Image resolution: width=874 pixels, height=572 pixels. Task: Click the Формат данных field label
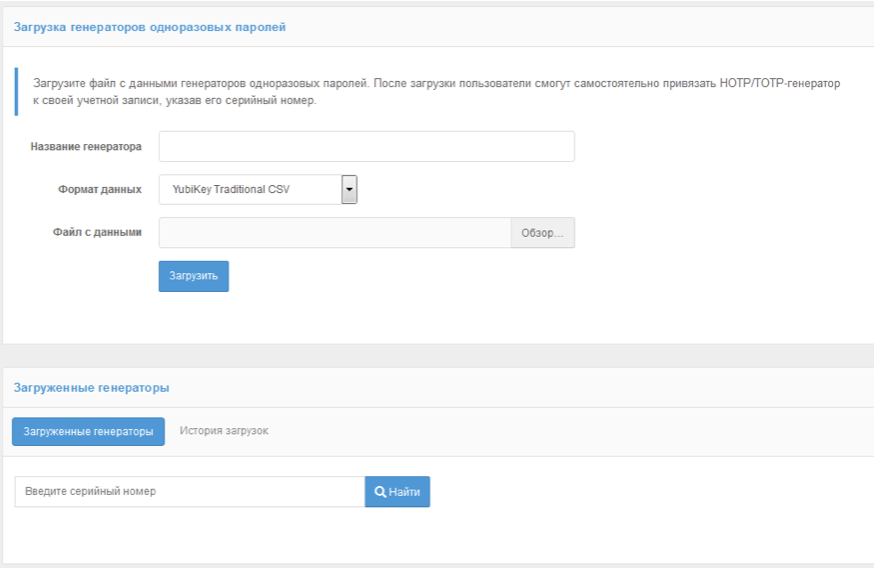pos(99,189)
